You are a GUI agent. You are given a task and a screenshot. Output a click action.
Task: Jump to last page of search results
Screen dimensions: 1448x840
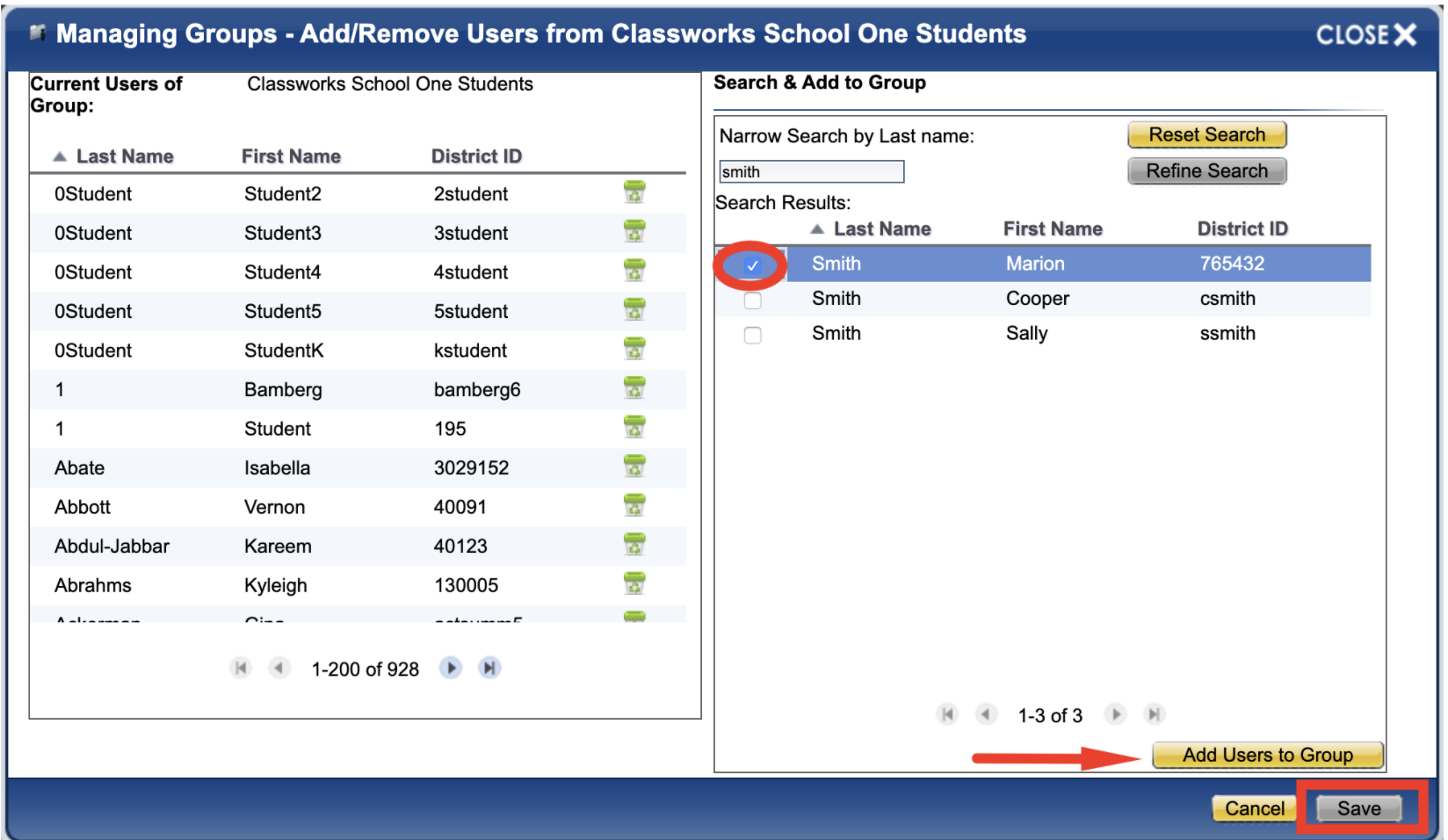tap(1155, 714)
